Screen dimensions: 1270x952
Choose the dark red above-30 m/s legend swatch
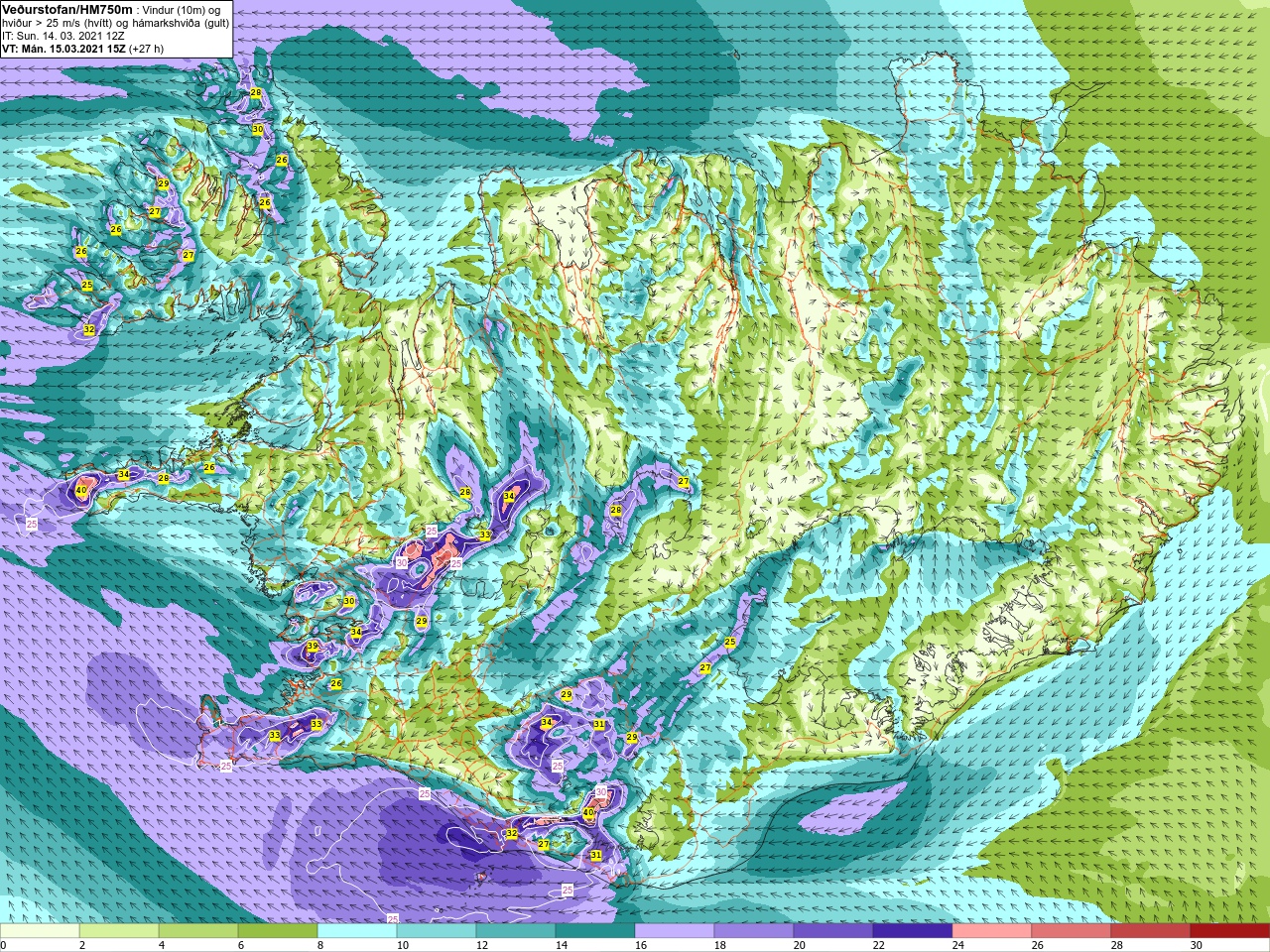pos(1230,931)
